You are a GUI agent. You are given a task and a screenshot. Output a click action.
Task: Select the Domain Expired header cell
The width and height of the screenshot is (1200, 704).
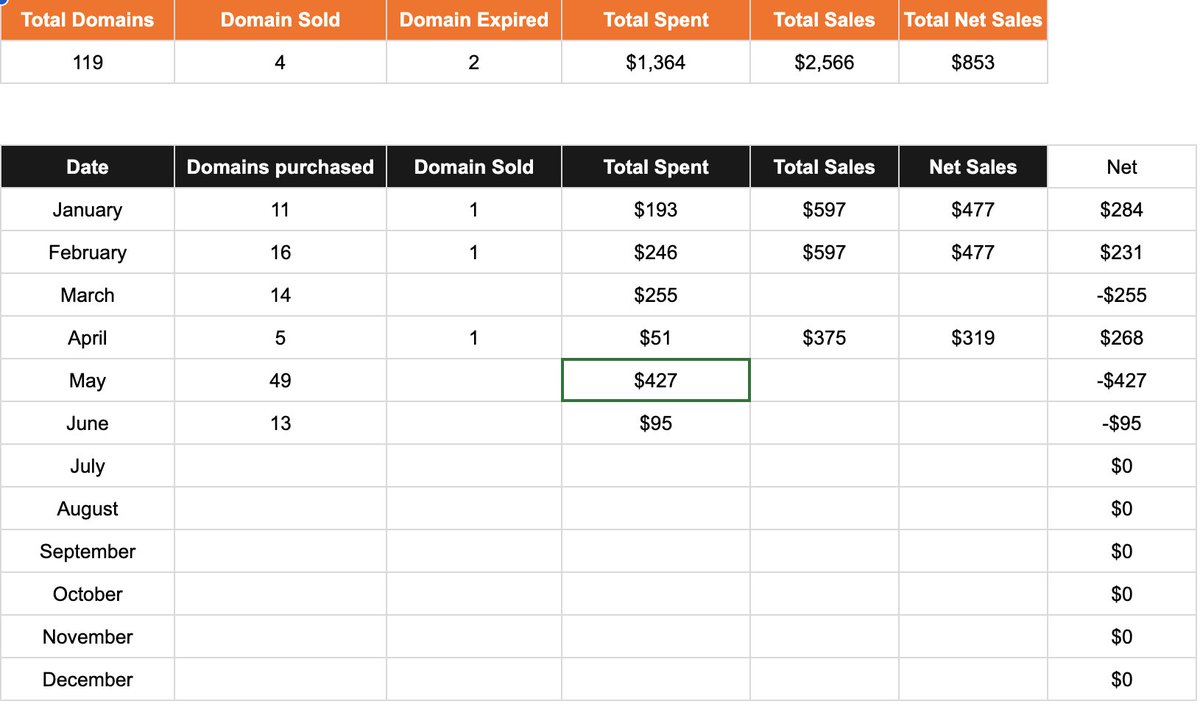(x=474, y=20)
